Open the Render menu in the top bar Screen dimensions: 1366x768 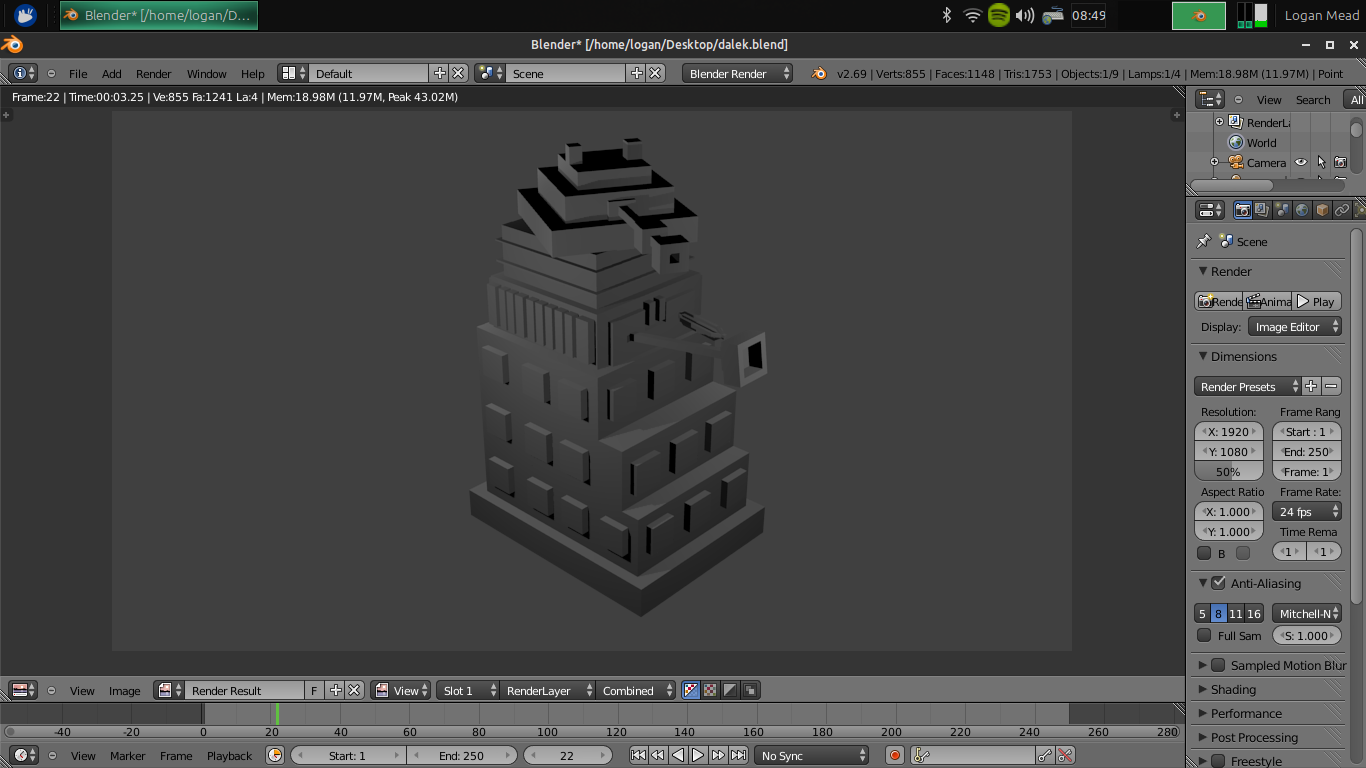tap(153, 73)
